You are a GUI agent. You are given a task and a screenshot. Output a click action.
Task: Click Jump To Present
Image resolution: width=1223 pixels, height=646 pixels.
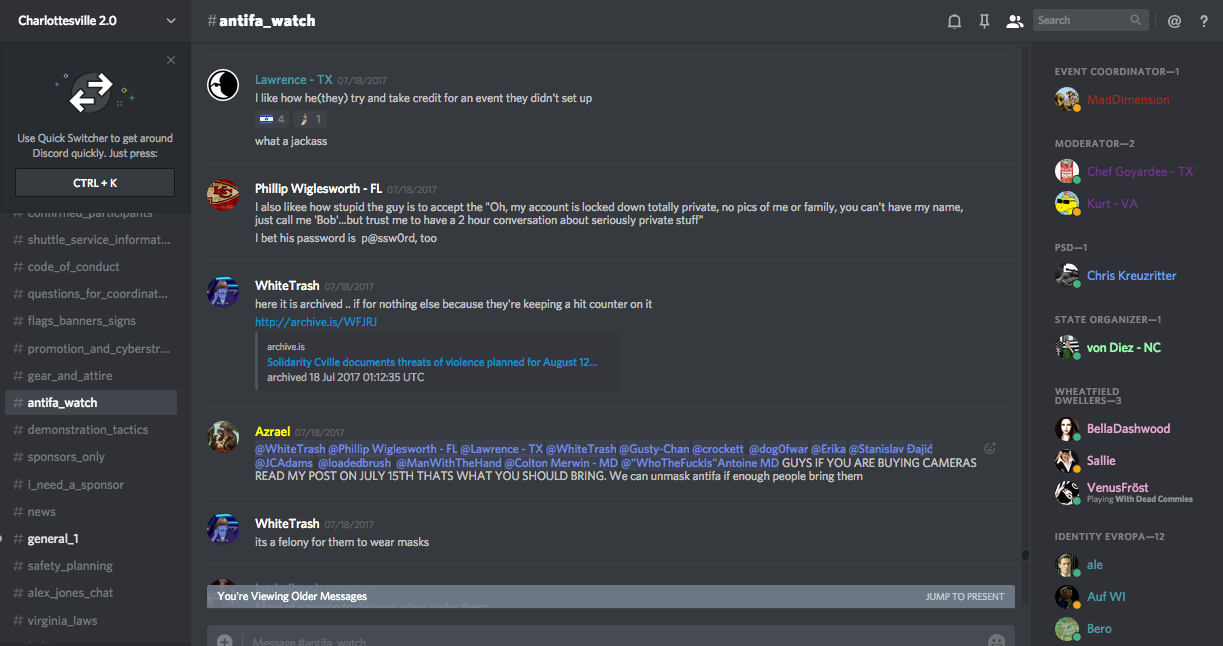[964, 597]
